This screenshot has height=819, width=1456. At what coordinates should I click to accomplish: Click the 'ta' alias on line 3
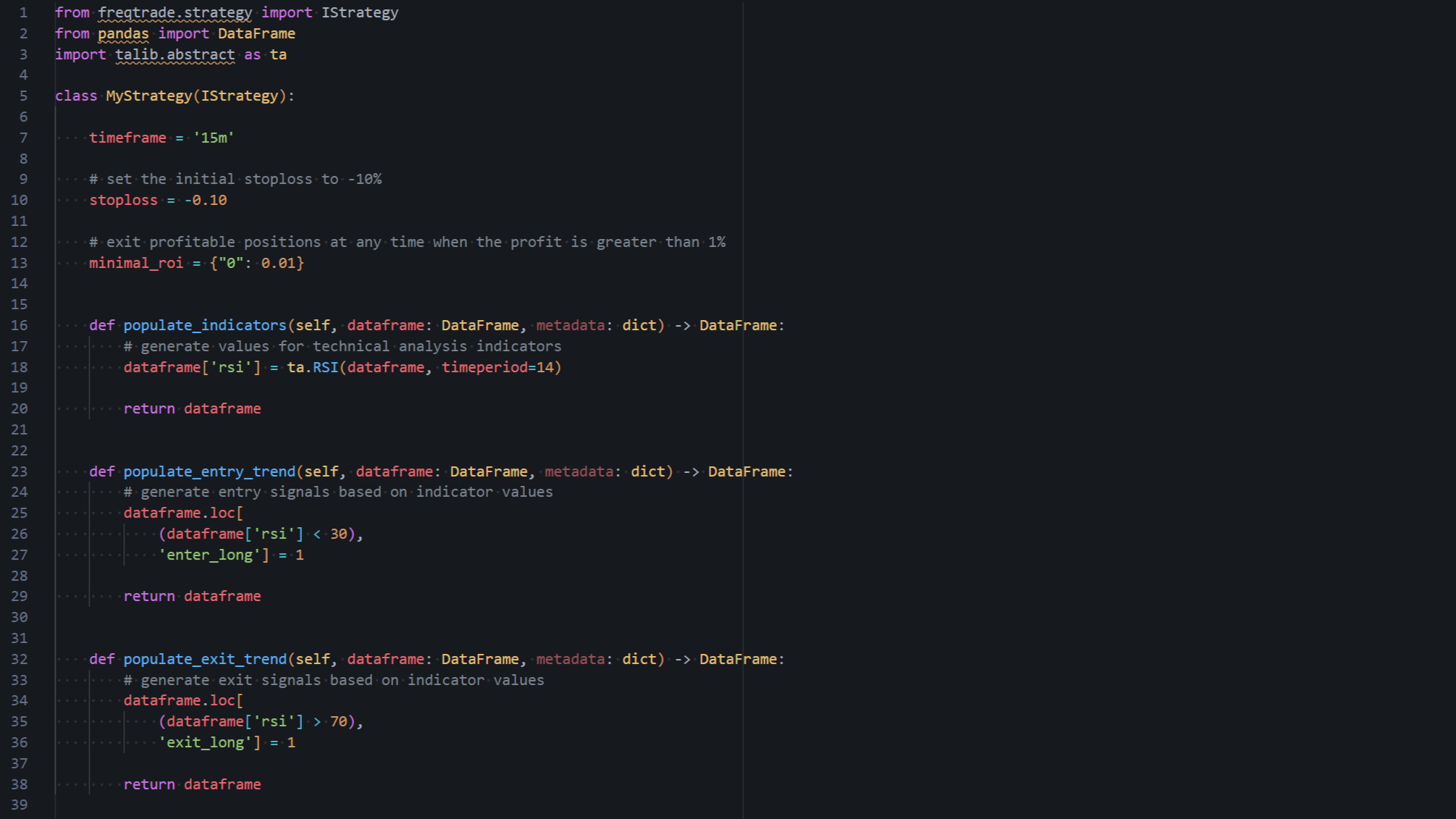(279, 54)
